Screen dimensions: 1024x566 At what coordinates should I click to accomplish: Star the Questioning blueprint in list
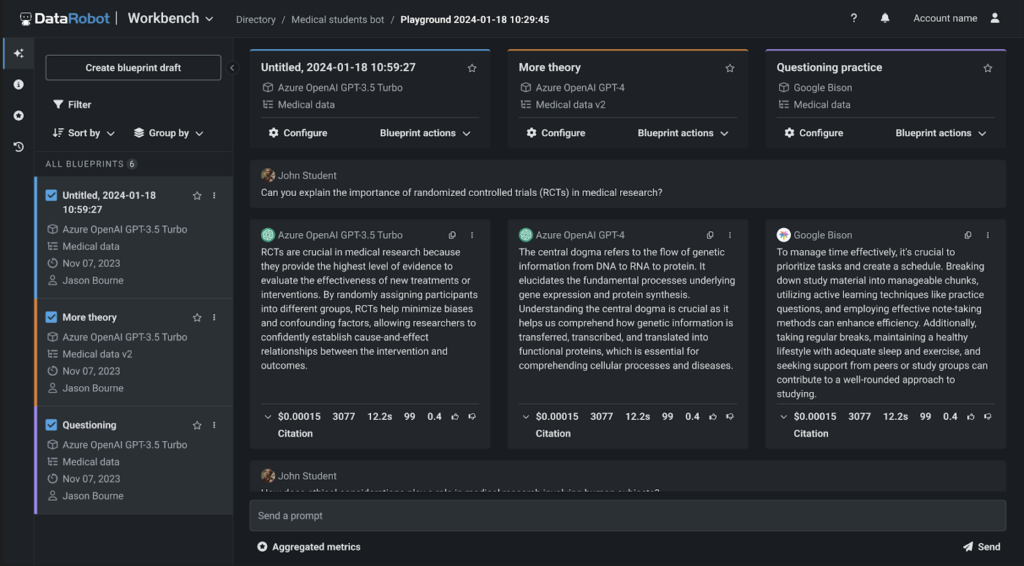pyautogui.click(x=197, y=425)
